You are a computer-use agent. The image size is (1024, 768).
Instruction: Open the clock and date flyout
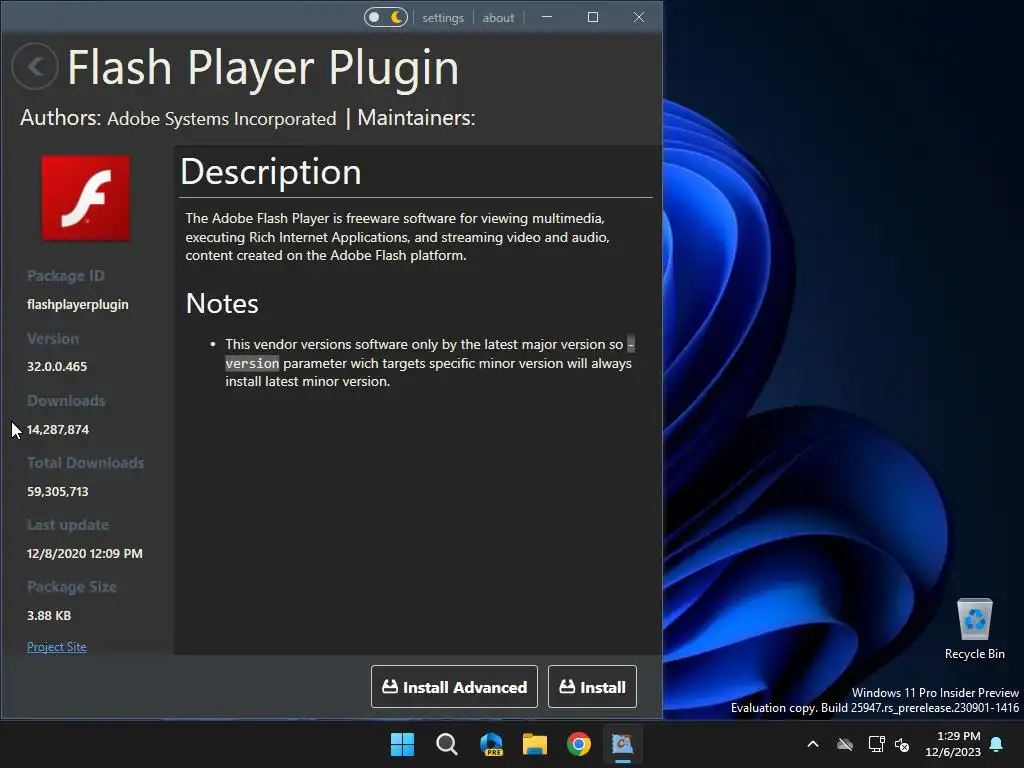953,744
